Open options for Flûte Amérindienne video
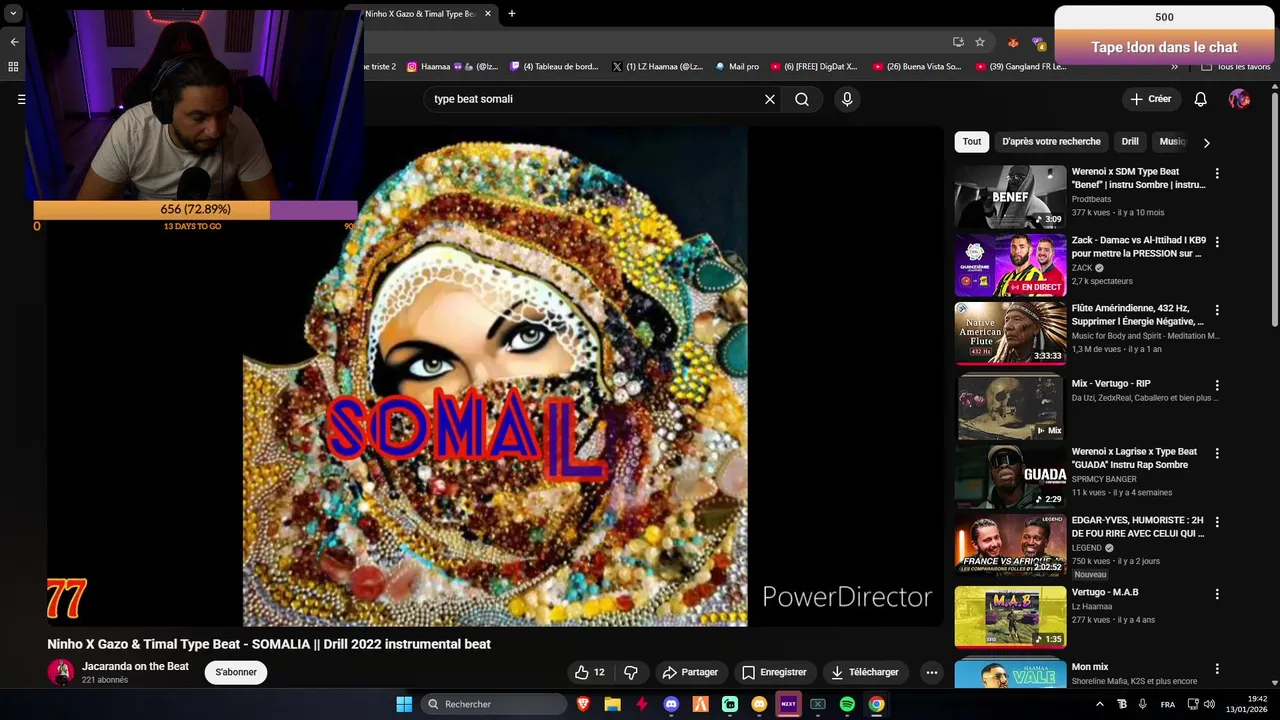The width and height of the screenshot is (1280, 720). coord(1217,311)
